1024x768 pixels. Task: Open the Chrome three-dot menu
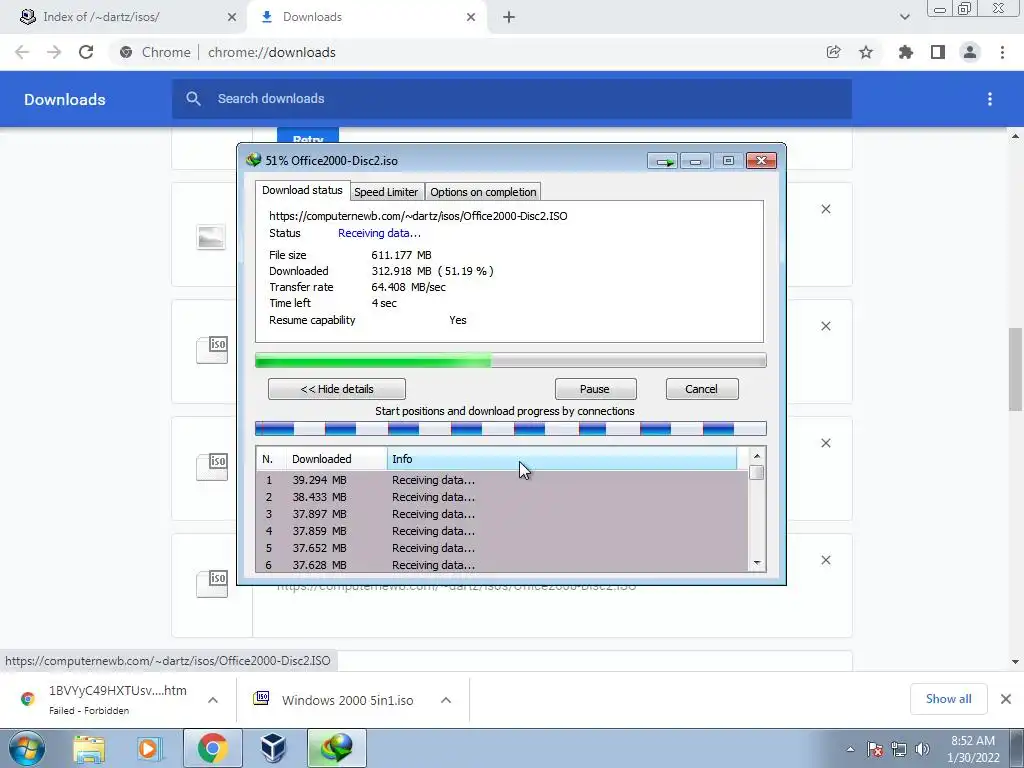(1002, 52)
